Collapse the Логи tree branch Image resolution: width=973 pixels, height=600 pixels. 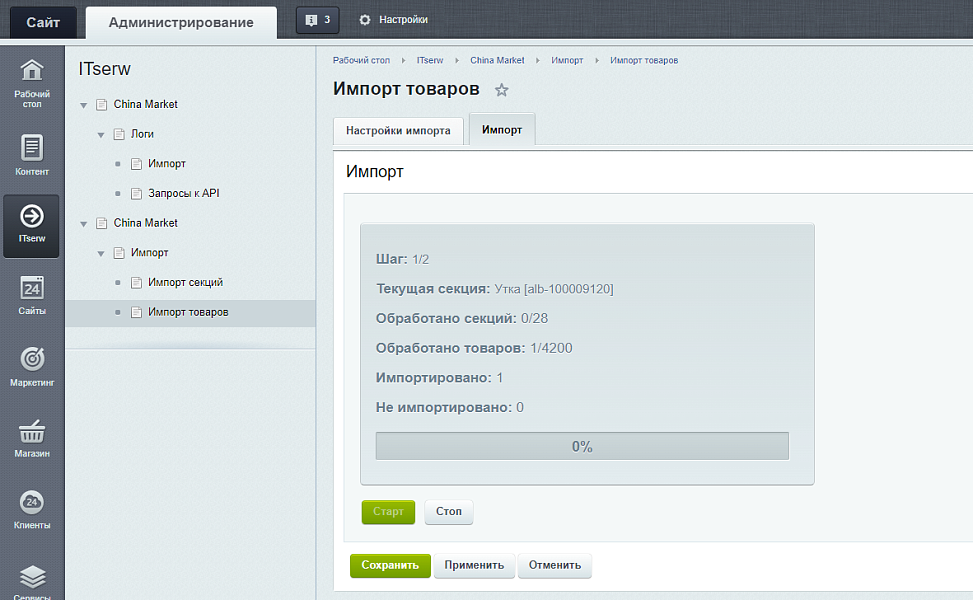(99, 133)
